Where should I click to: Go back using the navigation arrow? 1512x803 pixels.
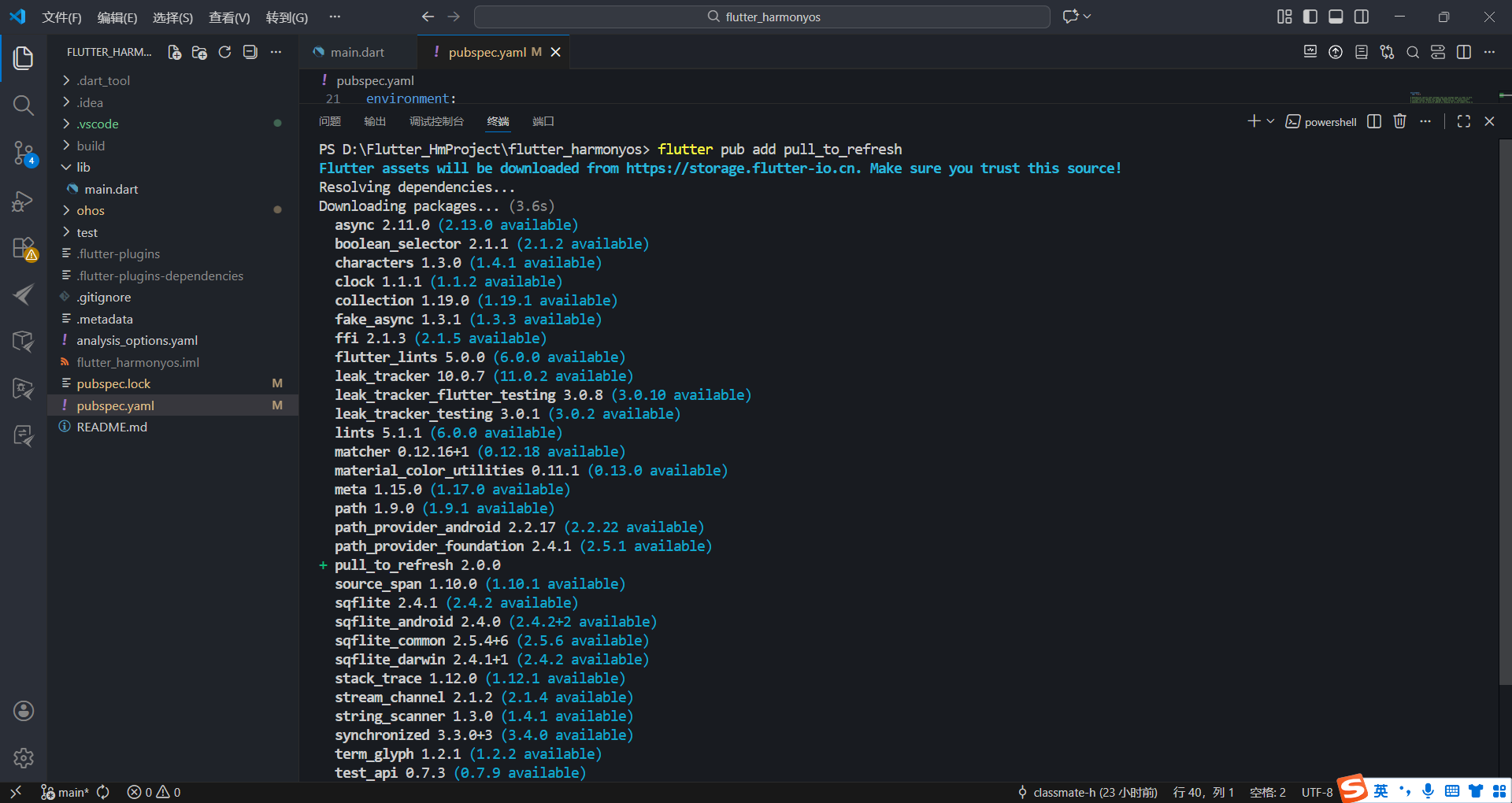point(428,17)
